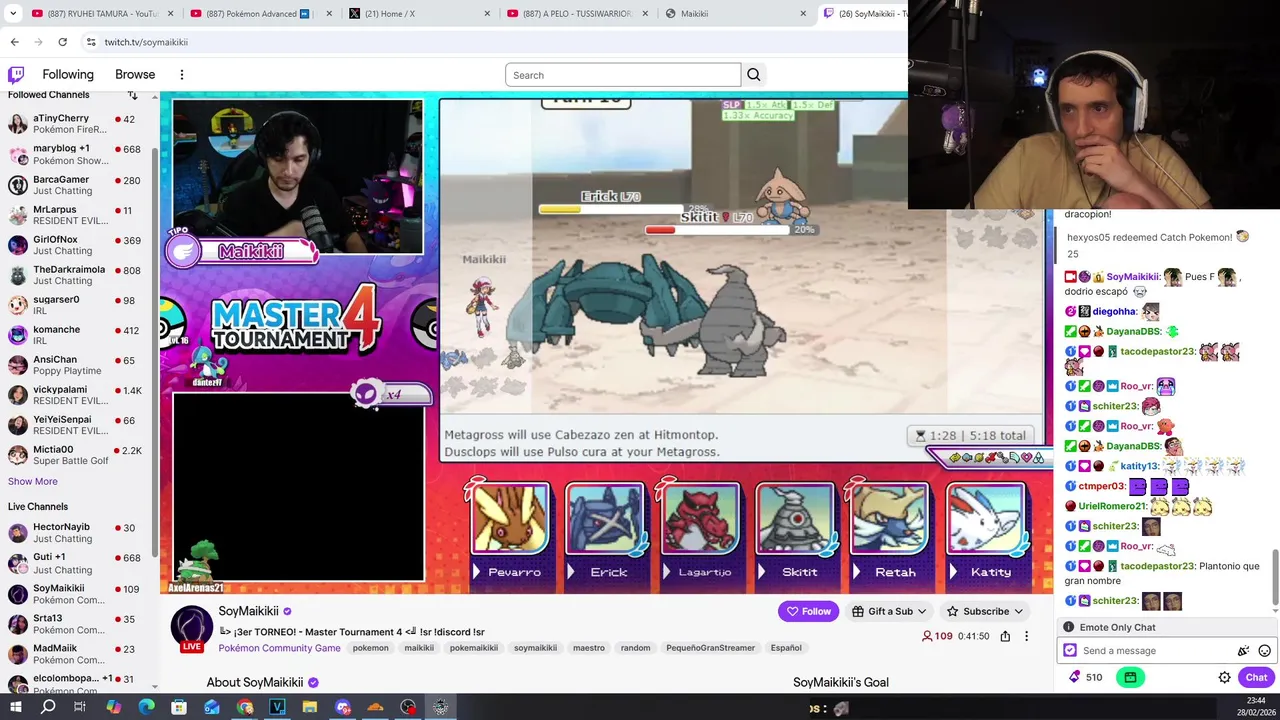Open the three-dot menu beside Browse

coord(181,75)
